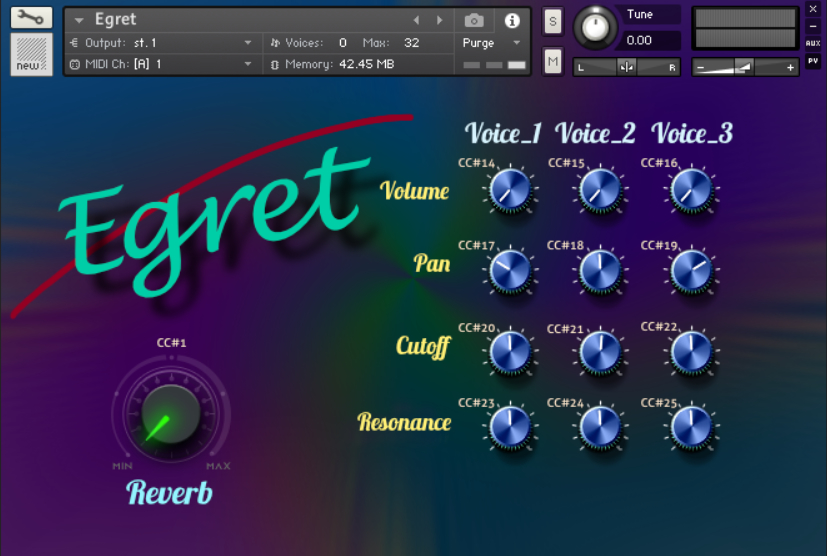Click the AUX button
The height and width of the screenshot is (556, 827).
coord(813,43)
